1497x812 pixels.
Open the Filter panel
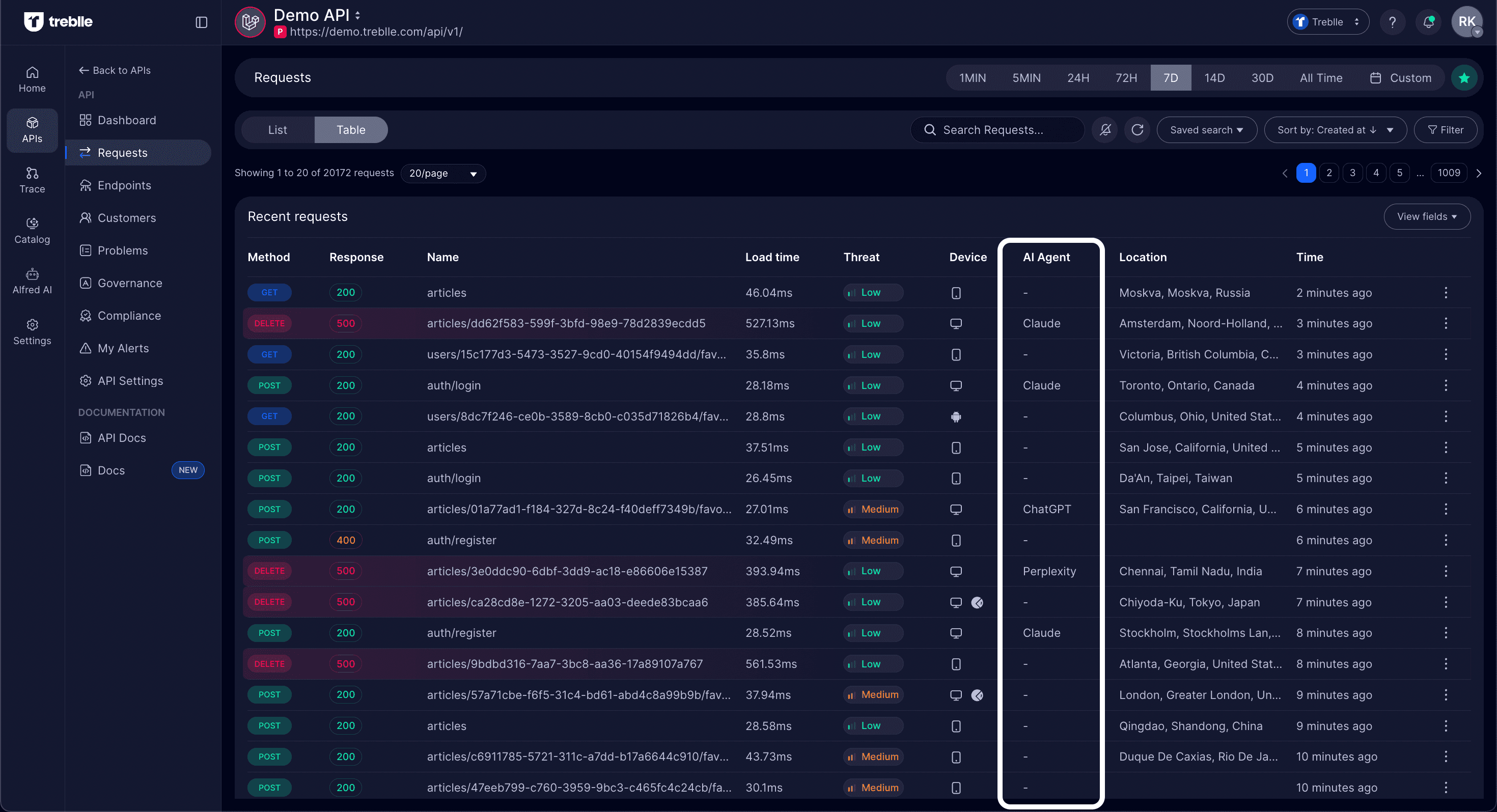coord(1445,129)
